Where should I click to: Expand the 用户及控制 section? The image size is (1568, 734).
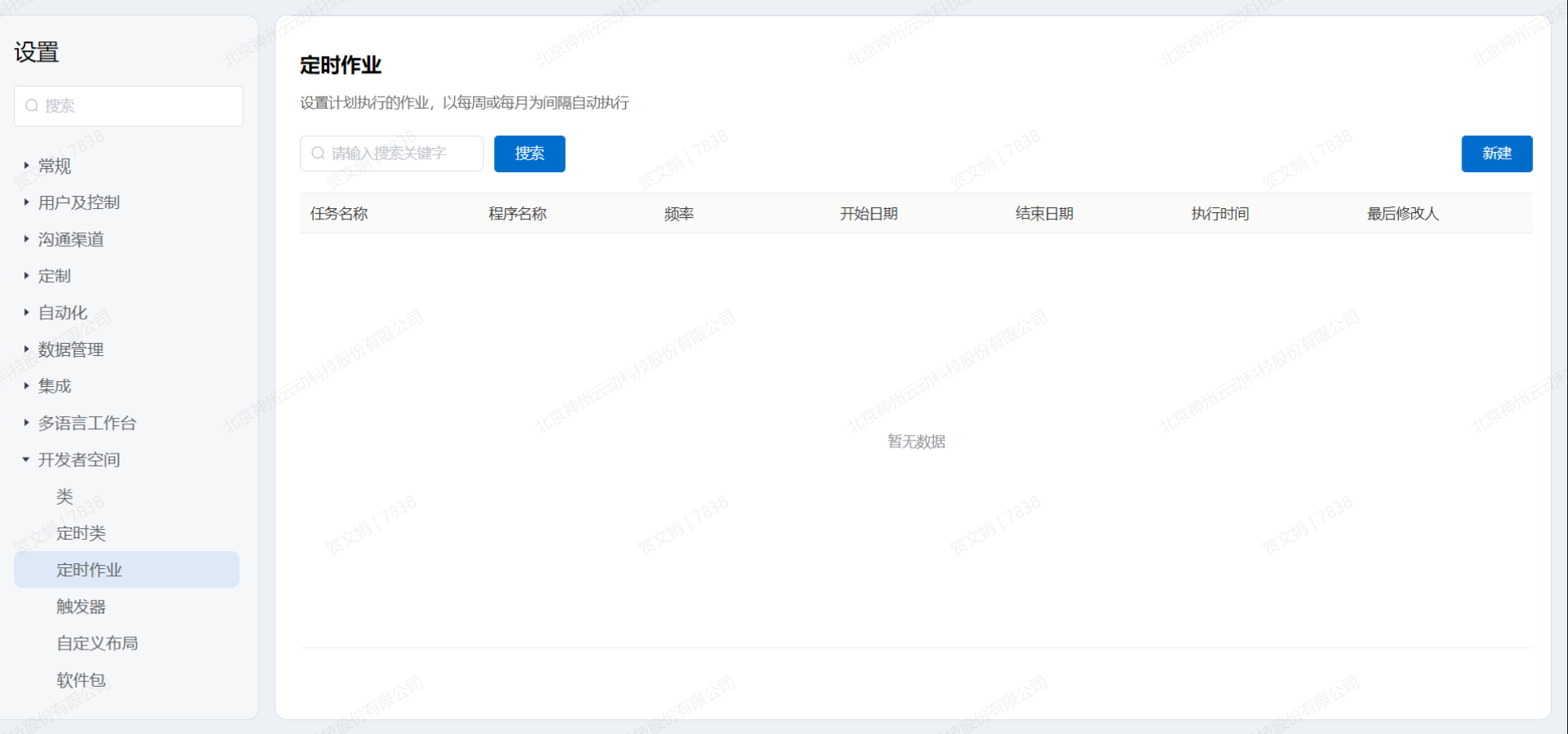(x=78, y=202)
